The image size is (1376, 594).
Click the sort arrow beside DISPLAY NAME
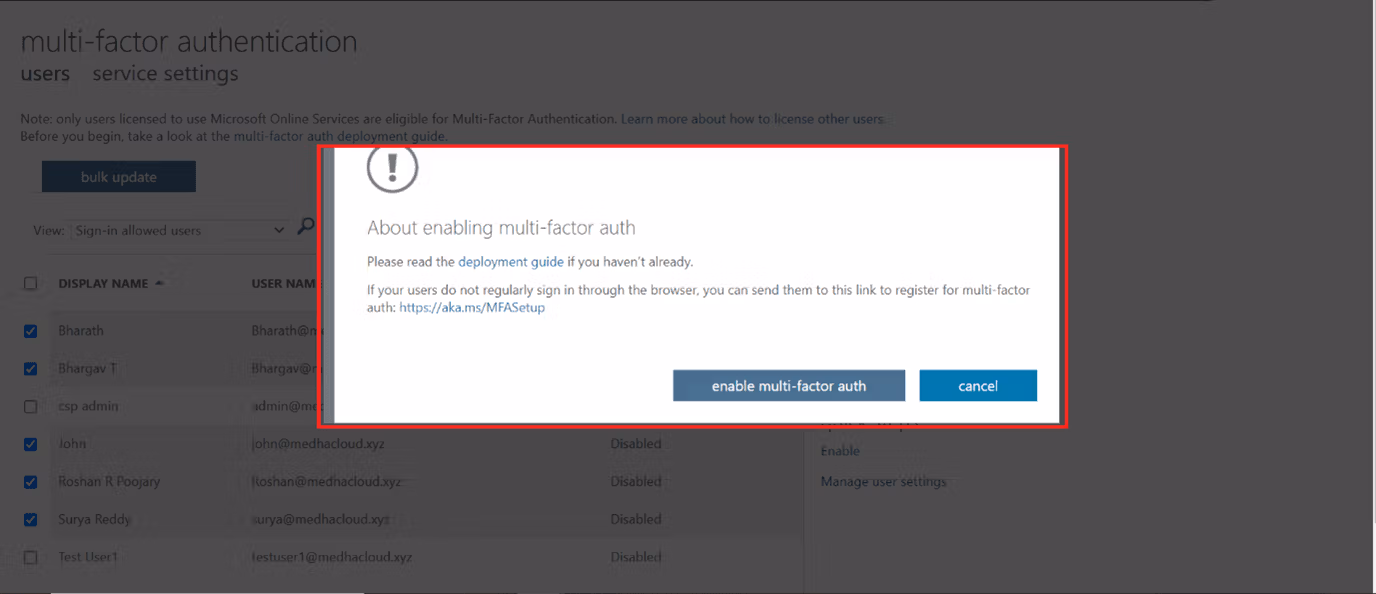point(160,283)
